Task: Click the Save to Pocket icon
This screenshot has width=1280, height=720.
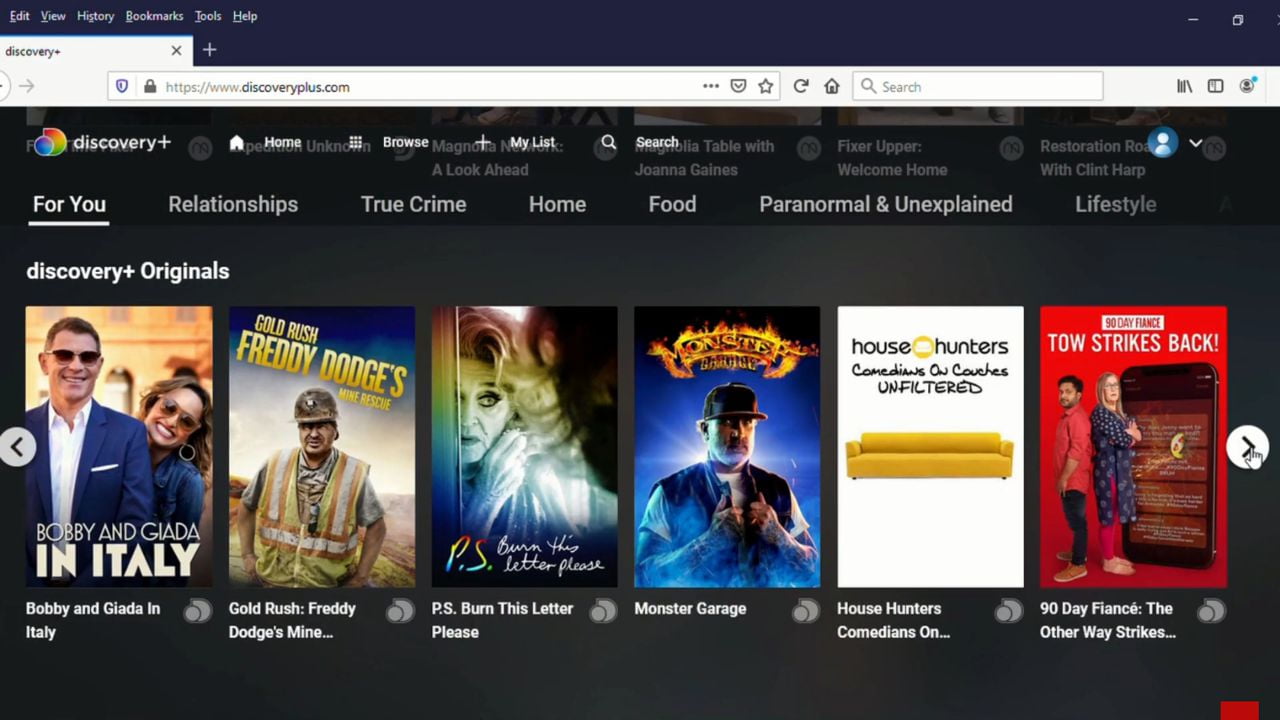Action: tap(738, 87)
